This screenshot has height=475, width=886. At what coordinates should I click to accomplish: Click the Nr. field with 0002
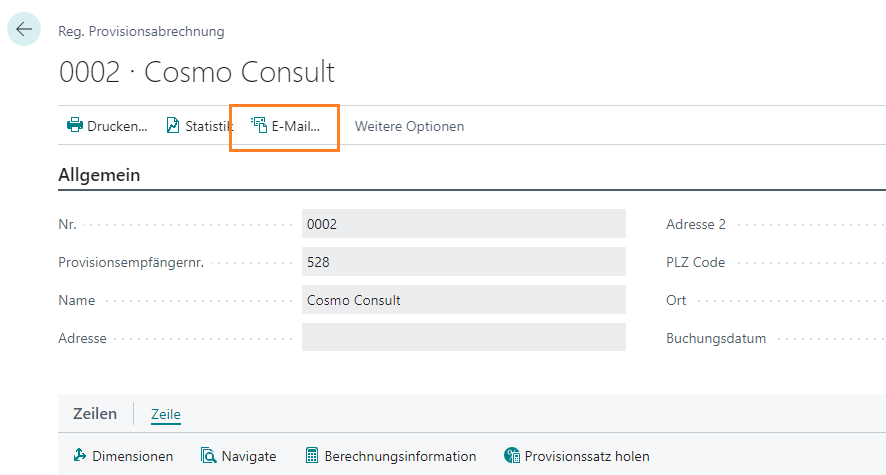point(463,224)
